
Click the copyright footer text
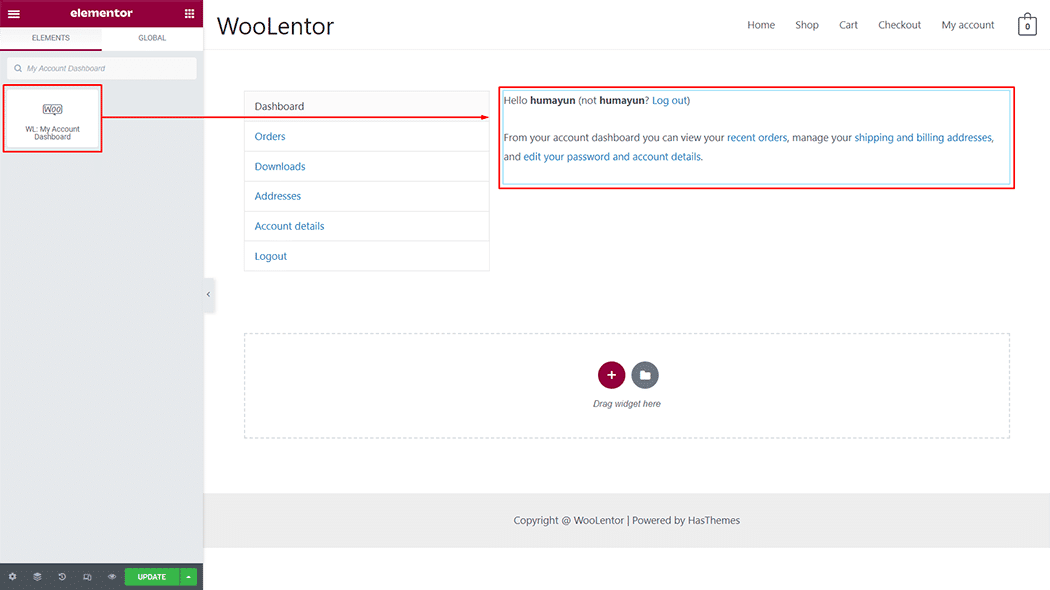pyautogui.click(x=627, y=520)
